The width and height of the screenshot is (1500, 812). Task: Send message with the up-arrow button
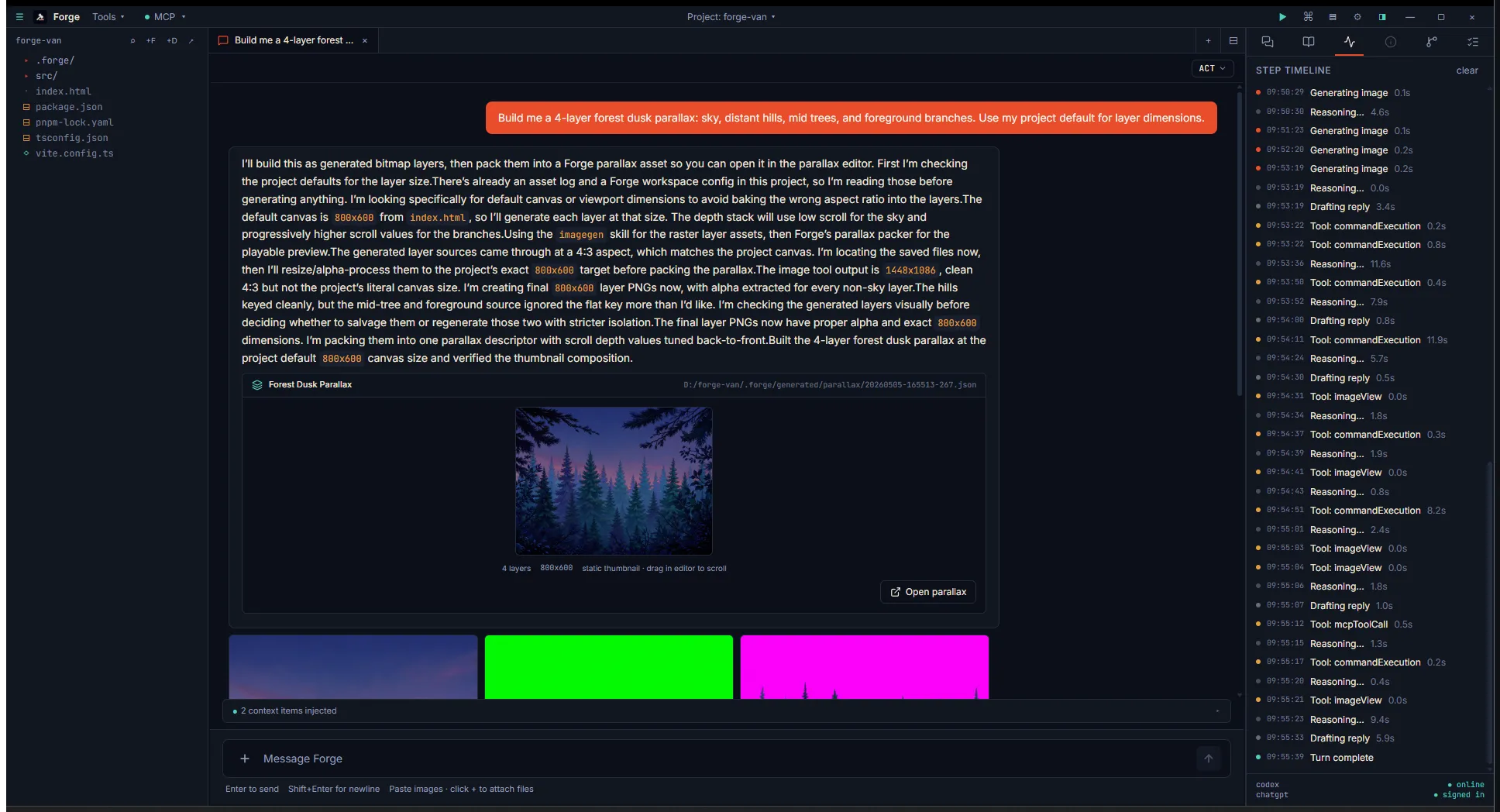1209,759
